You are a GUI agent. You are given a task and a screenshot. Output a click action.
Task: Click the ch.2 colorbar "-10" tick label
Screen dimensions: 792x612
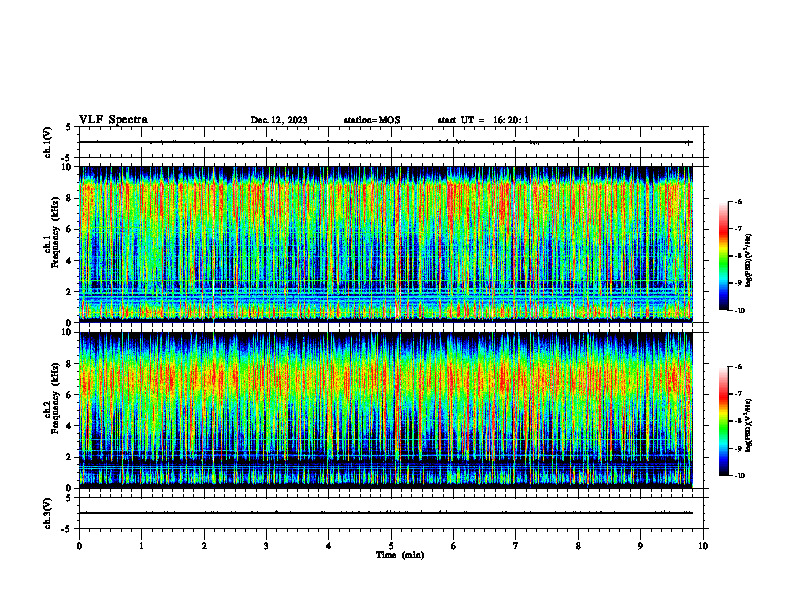click(x=740, y=476)
